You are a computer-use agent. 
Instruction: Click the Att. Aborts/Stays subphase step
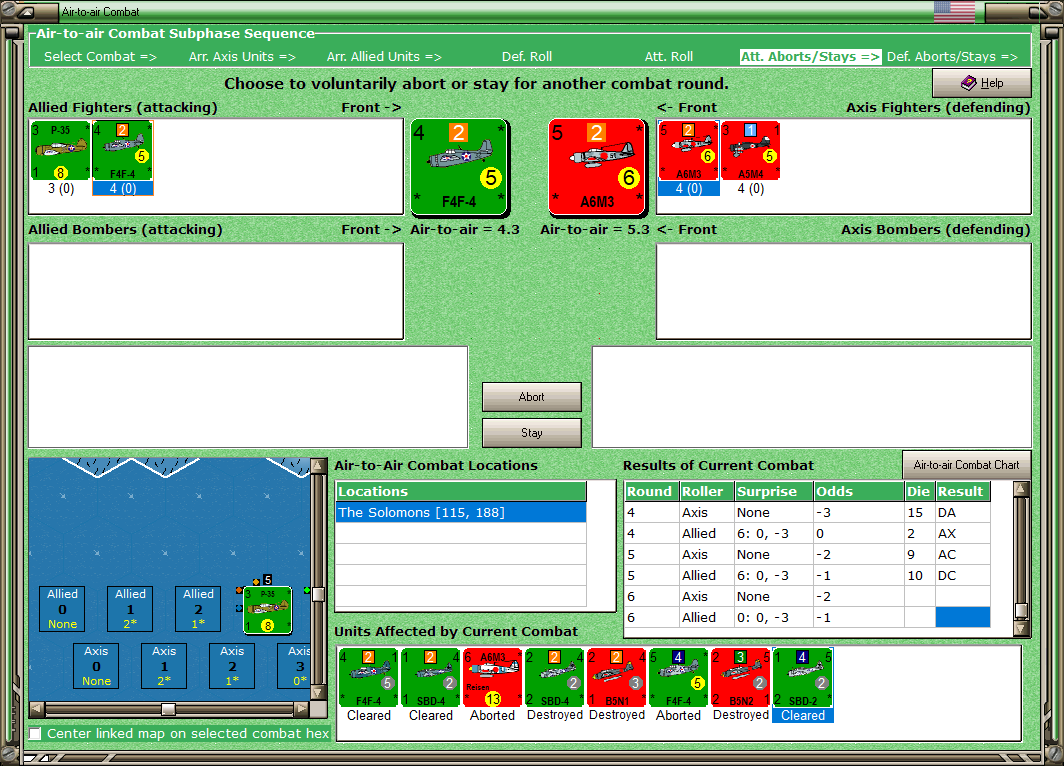pyautogui.click(x=810, y=56)
